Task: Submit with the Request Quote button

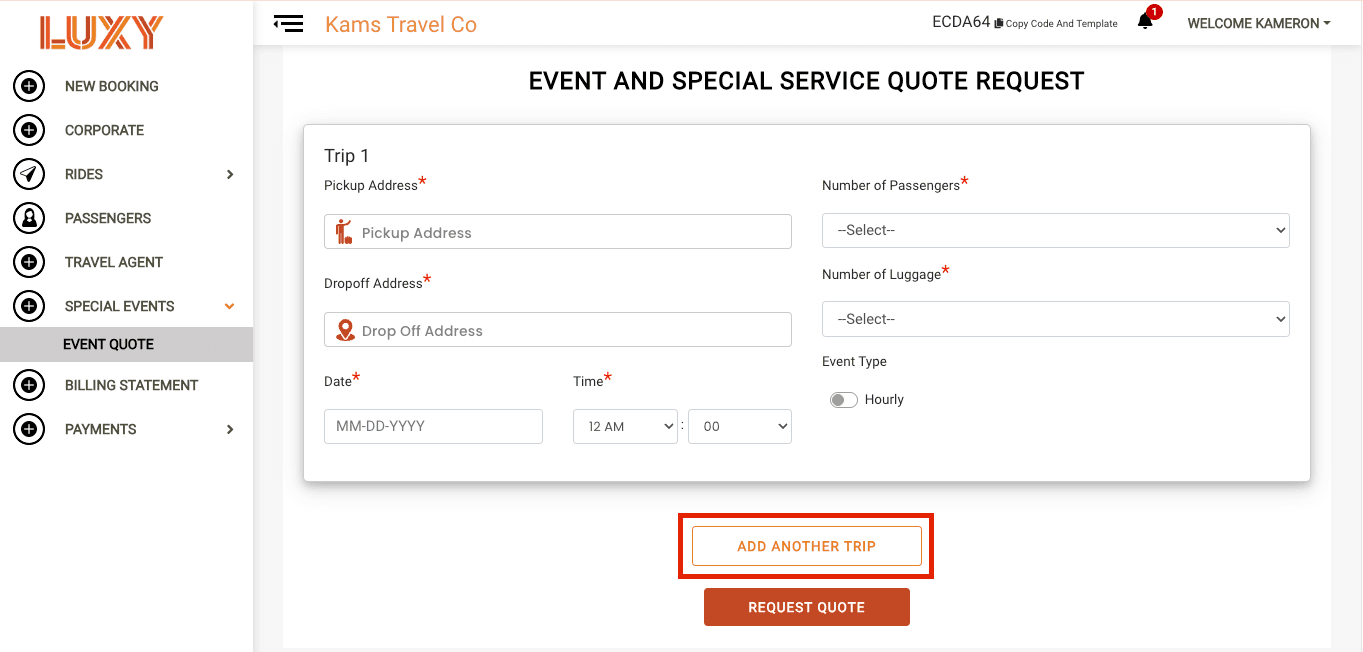Action: [x=807, y=607]
